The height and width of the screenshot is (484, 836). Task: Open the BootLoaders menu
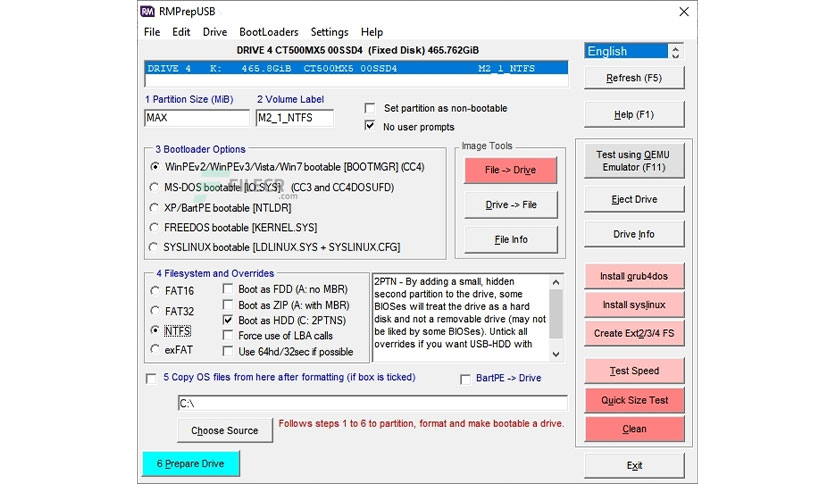coord(269,32)
